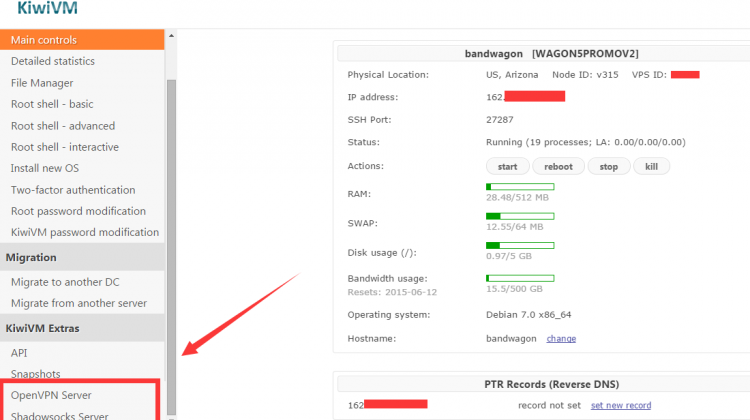Viewport: 750px width, 420px height.
Task: Click the KiwiVM Extras section header
Action: click(x=82, y=328)
